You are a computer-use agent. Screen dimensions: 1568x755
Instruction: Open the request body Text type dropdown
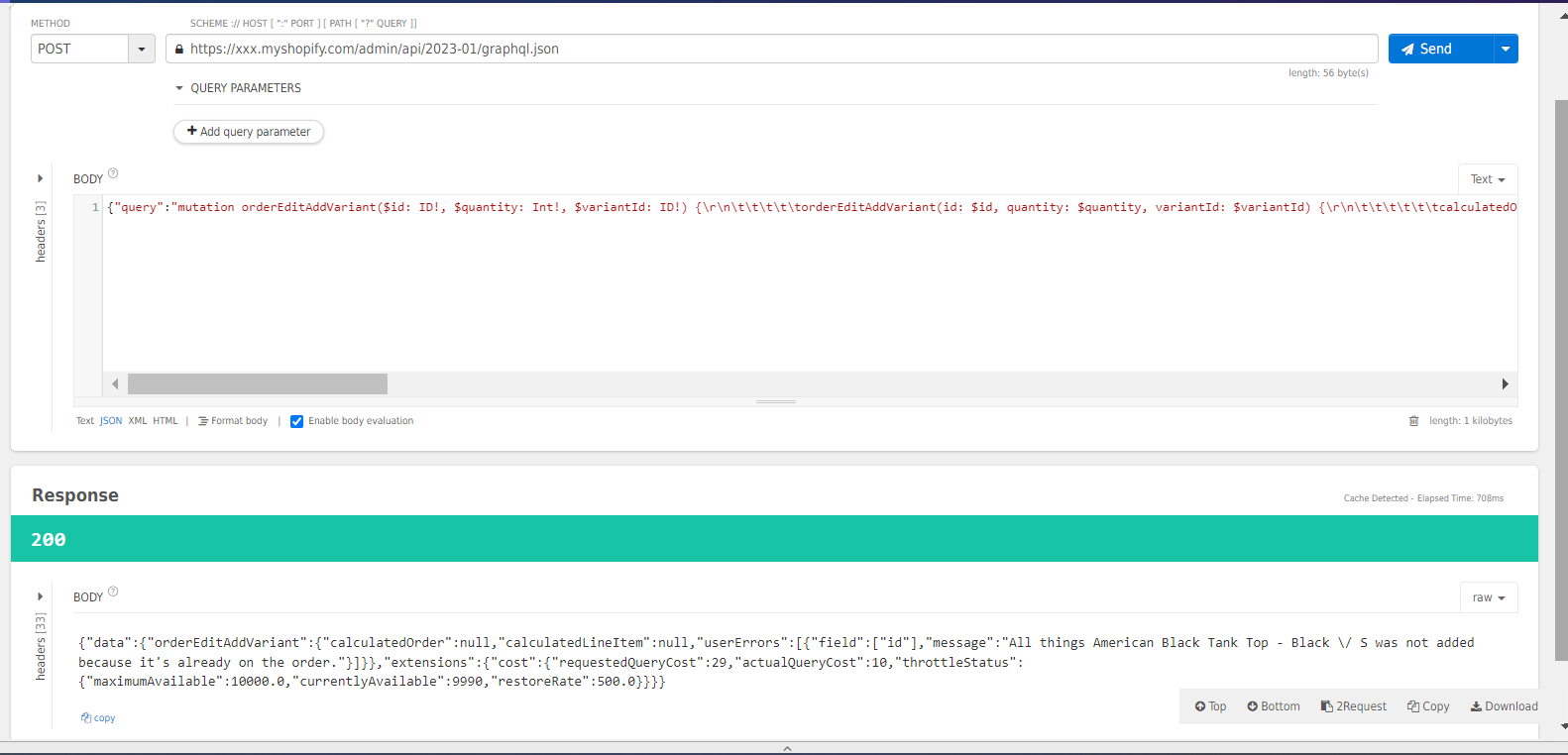click(1488, 179)
